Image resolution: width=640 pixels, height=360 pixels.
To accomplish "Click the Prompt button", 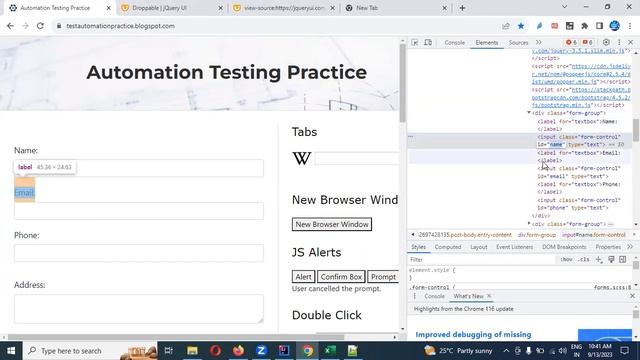I will (383, 277).
